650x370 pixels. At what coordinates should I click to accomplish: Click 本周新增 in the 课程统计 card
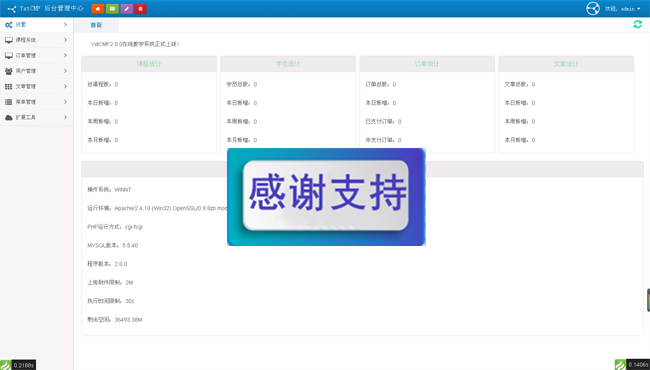pyautogui.click(x=102, y=122)
